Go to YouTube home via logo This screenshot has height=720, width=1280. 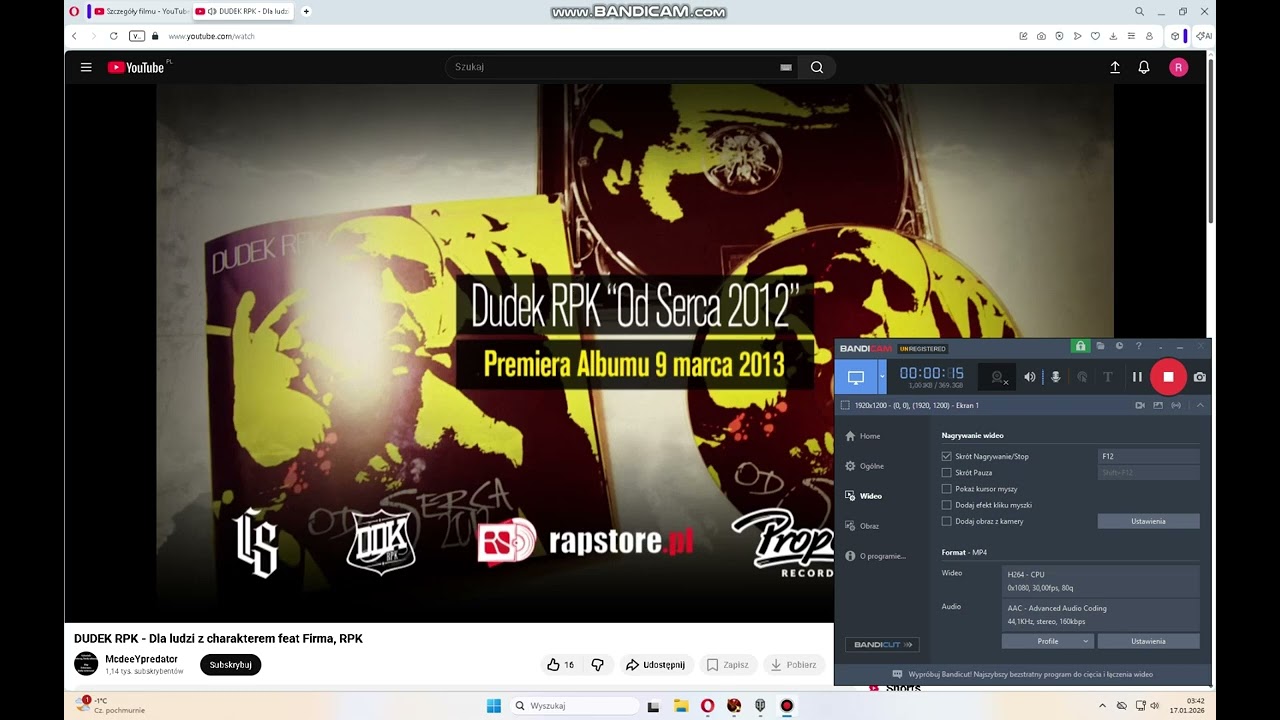point(138,67)
